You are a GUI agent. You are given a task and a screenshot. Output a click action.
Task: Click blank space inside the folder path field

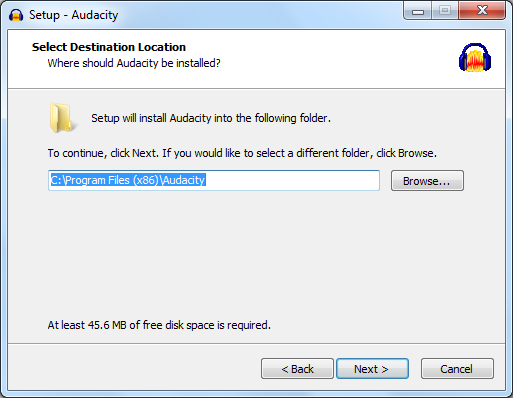pos(292,180)
